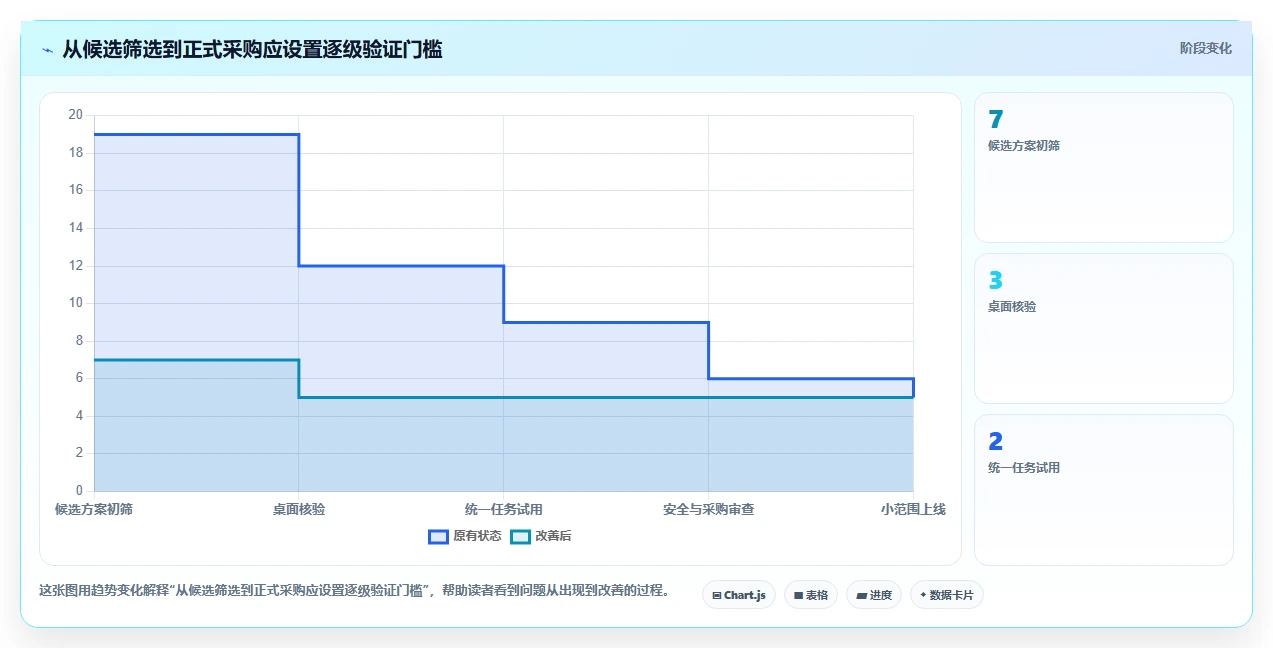
Task: Click the 阶段变化 label in the header
Action: [1205, 48]
